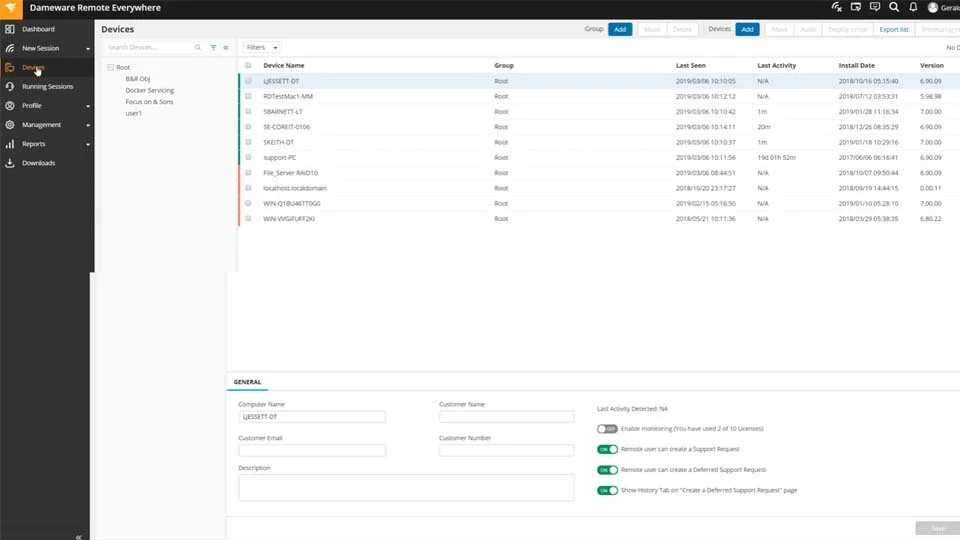Image resolution: width=960 pixels, height=540 pixels.
Task: Click the magnifier icon in Search Devices box
Action: click(x=197, y=47)
